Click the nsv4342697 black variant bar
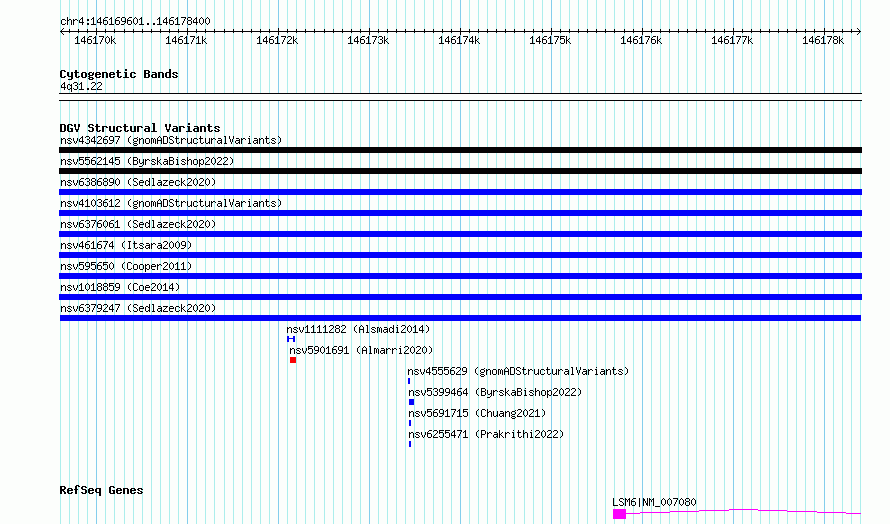 coord(460,150)
